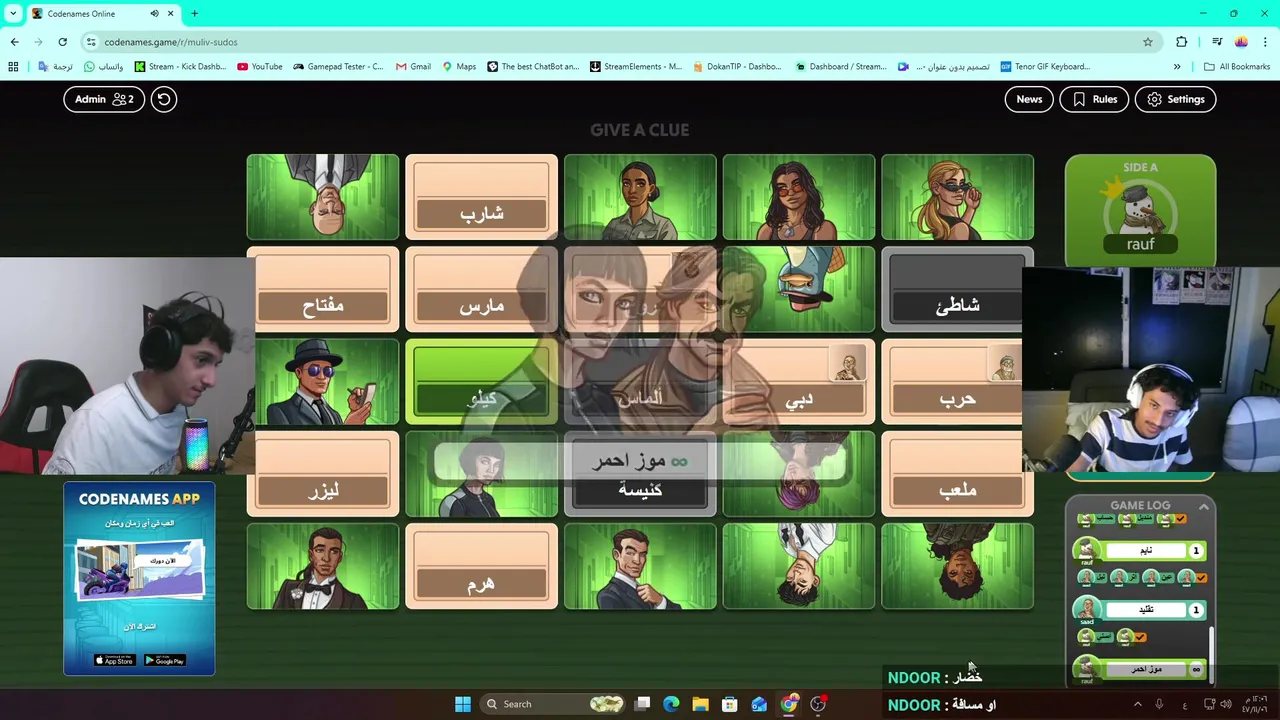
Task: Open the Admin players menu
Action: point(104,99)
